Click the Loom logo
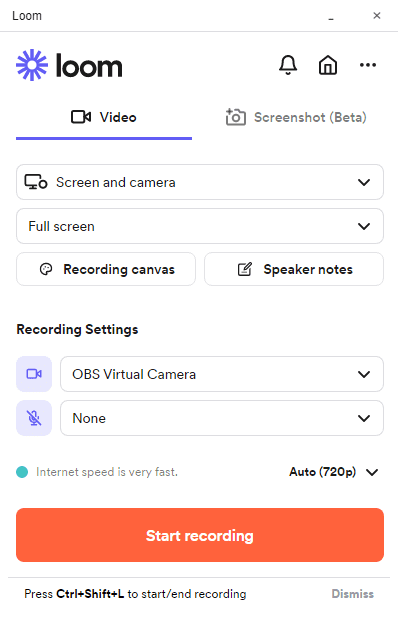398x622 pixels. pyautogui.click(x=69, y=65)
